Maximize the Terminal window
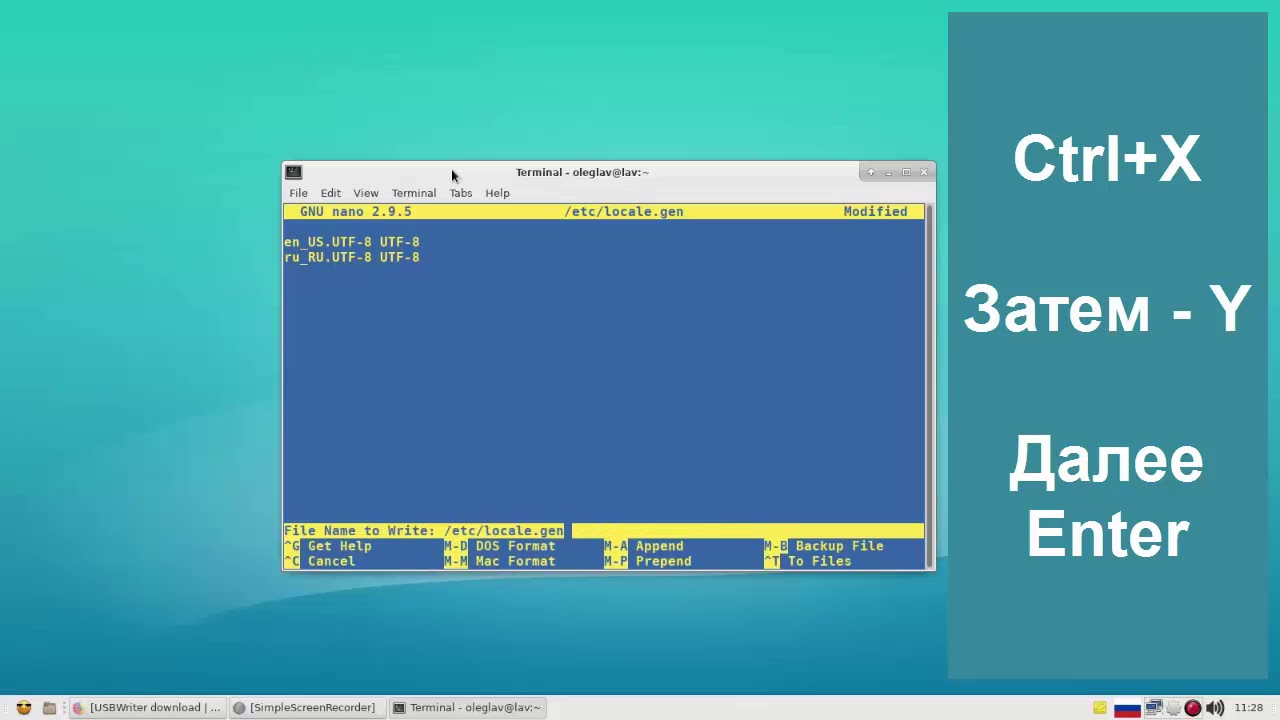This screenshot has width=1280, height=720. click(x=906, y=172)
